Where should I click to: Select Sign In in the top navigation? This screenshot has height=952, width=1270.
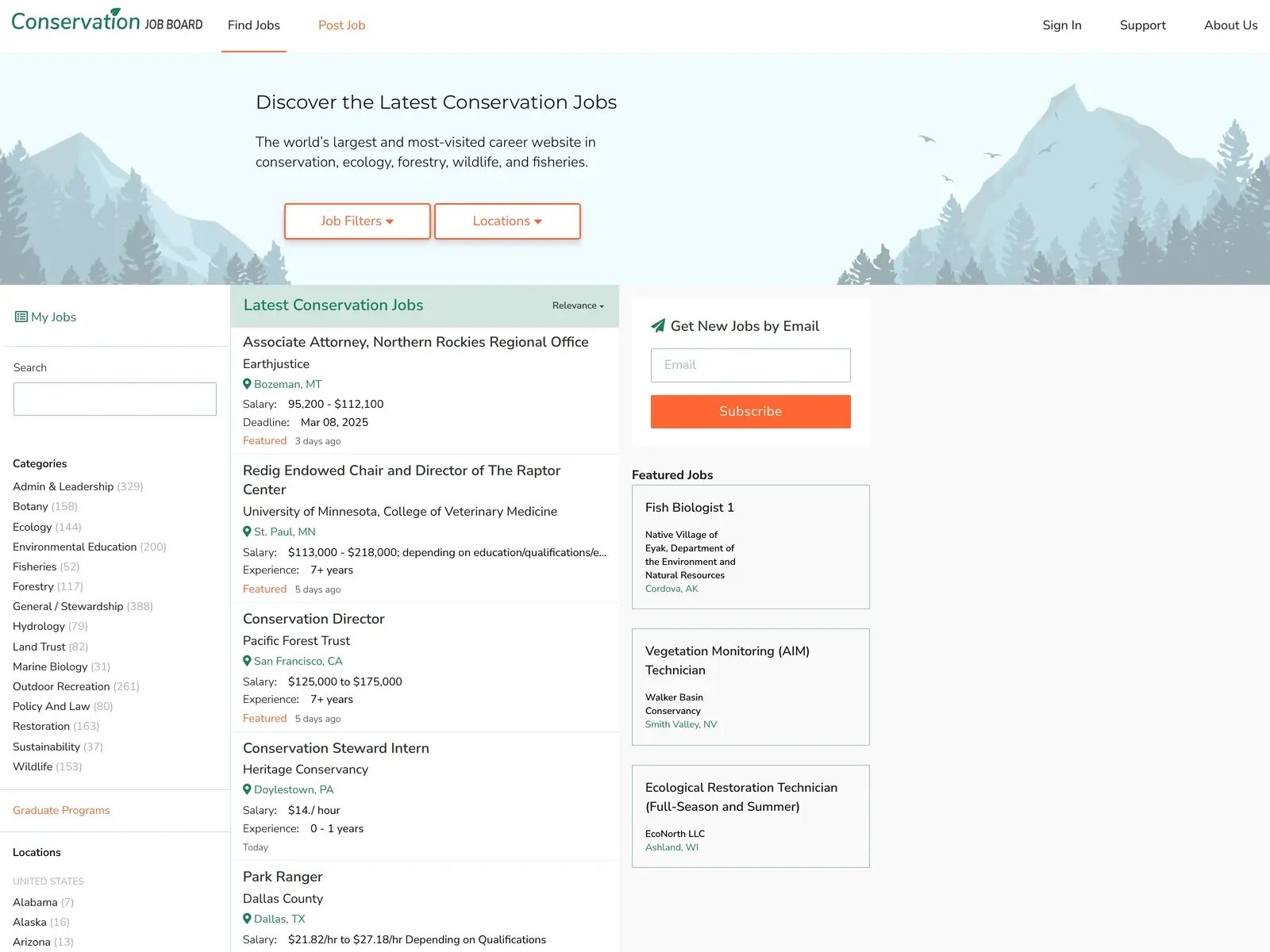[x=1062, y=25]
